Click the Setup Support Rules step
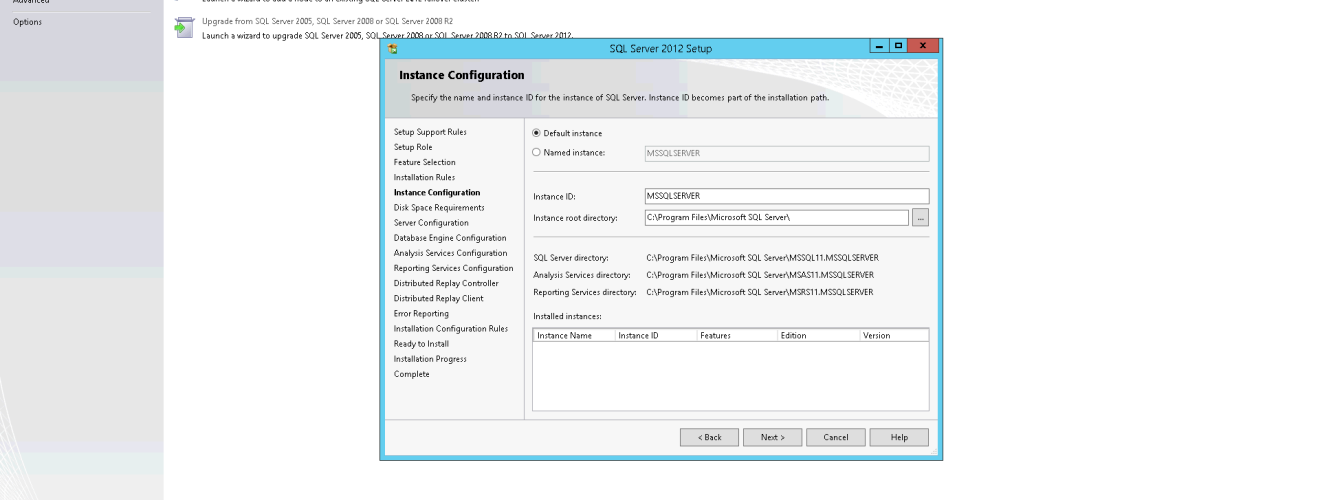The image size is (1320, 500). pos(430,132)
